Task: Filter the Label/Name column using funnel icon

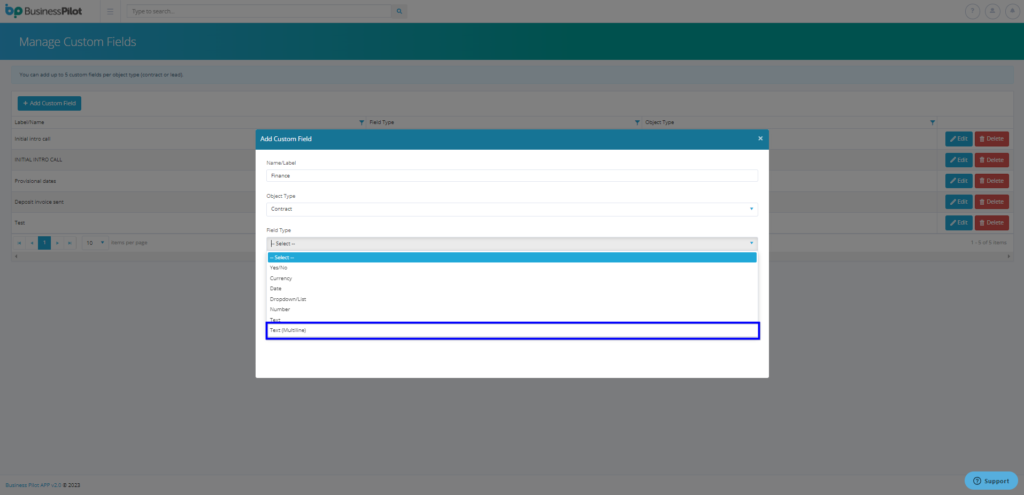Action: [x=361, y=122]
